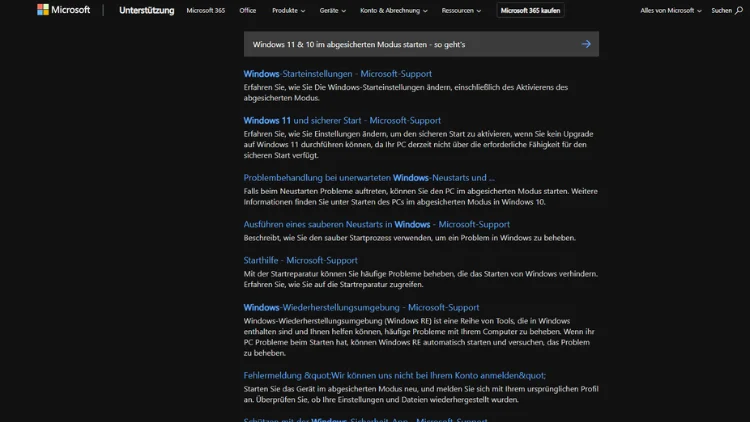Open Ausführen eines sauberen Neustarts link
This screenshot has height=422, width=750.
(376, 224)
